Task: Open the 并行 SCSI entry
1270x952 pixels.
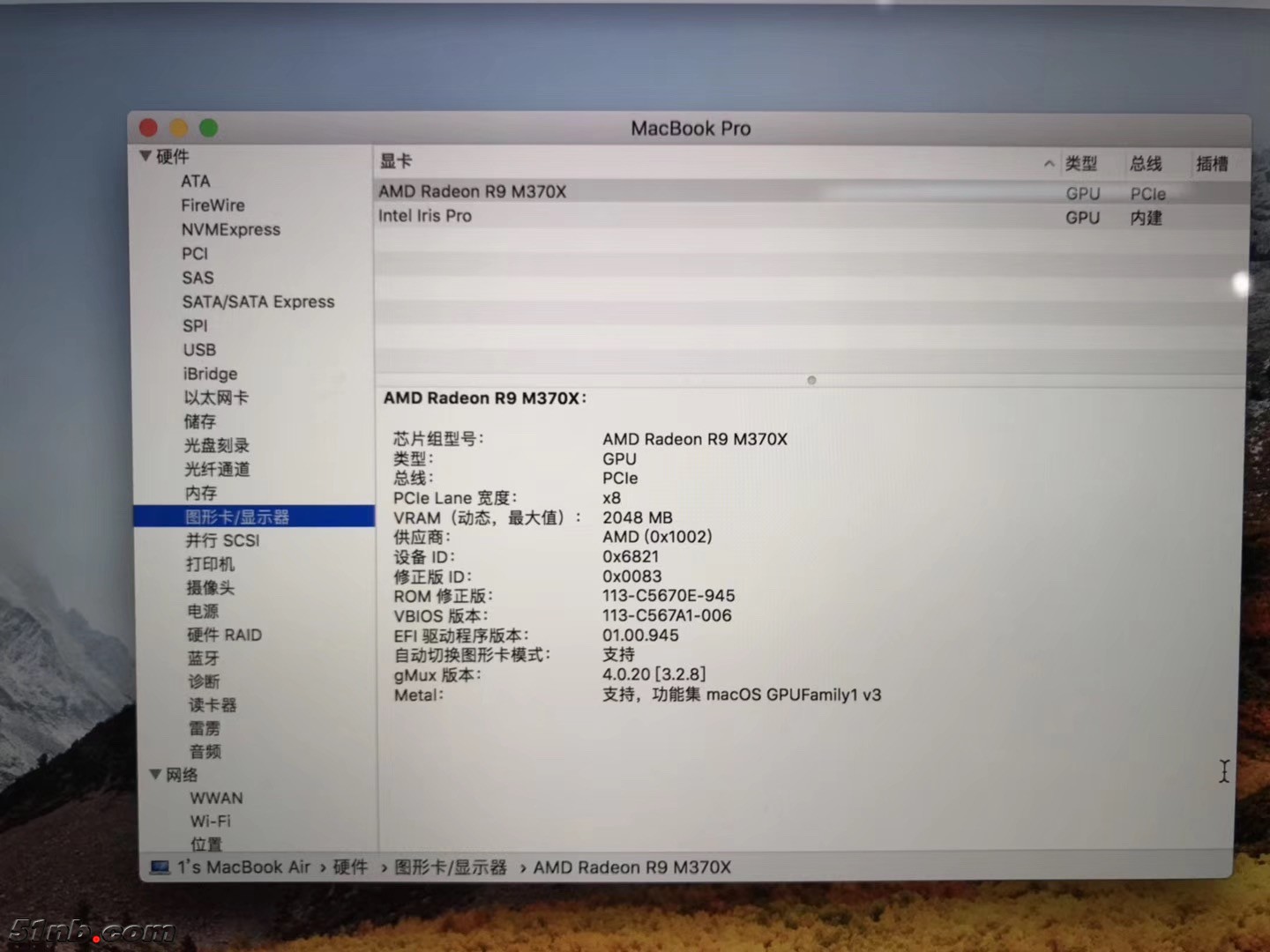Action: pos(222,540)
